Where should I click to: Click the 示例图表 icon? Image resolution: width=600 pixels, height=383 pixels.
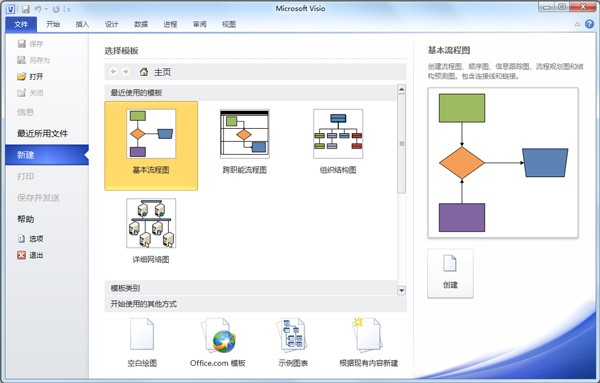[293, 335]
